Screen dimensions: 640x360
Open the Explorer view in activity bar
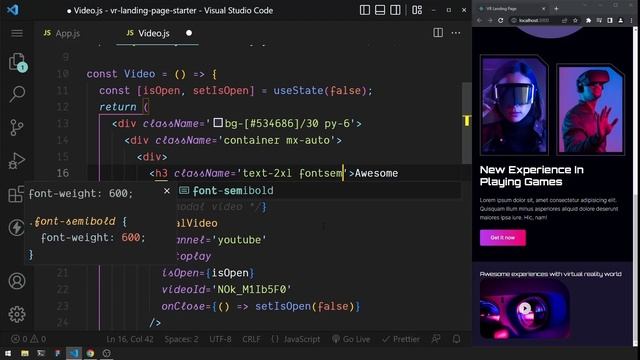point(17,62)
